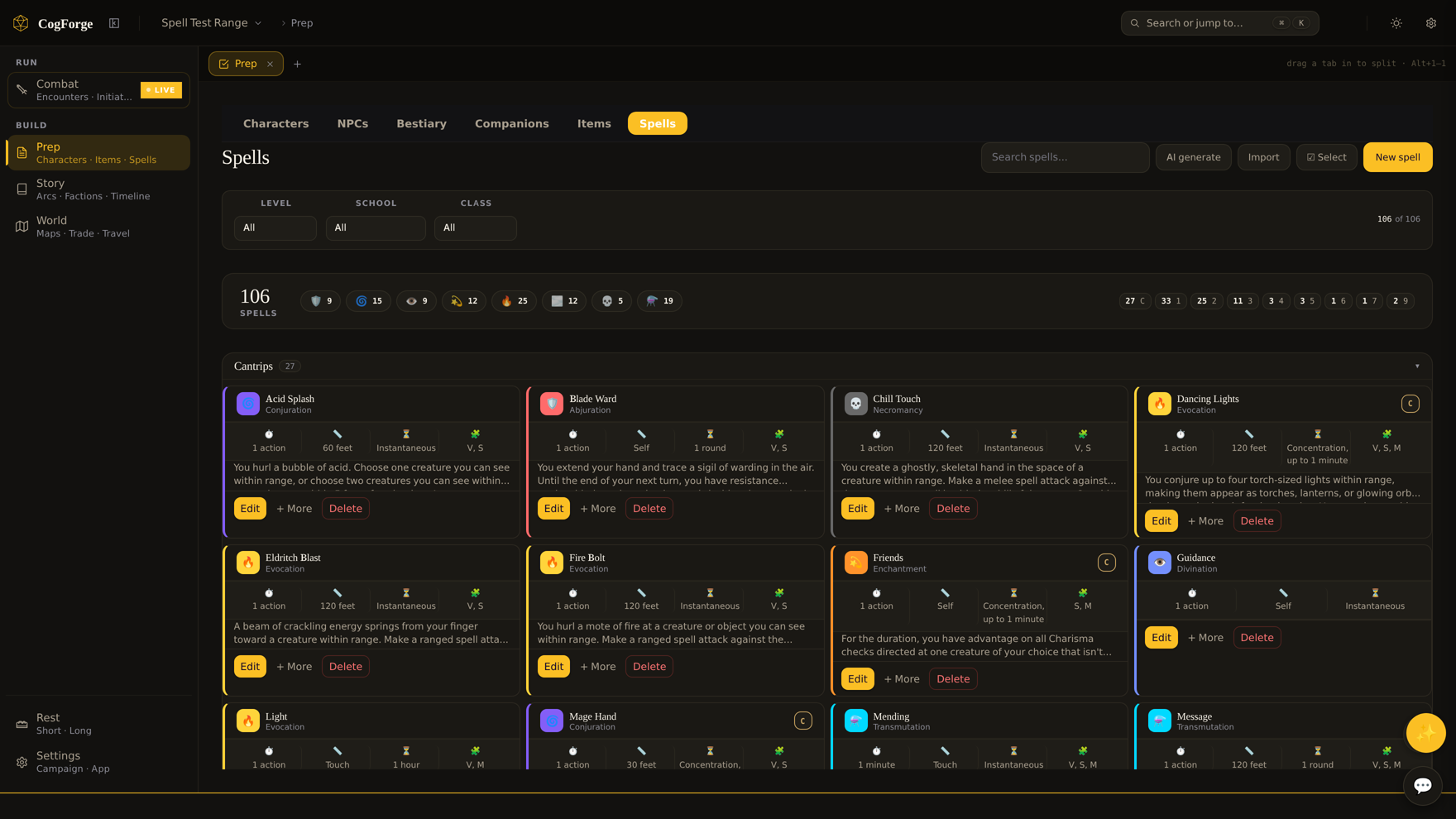Switch to Companions tab

tap(512, 123)
